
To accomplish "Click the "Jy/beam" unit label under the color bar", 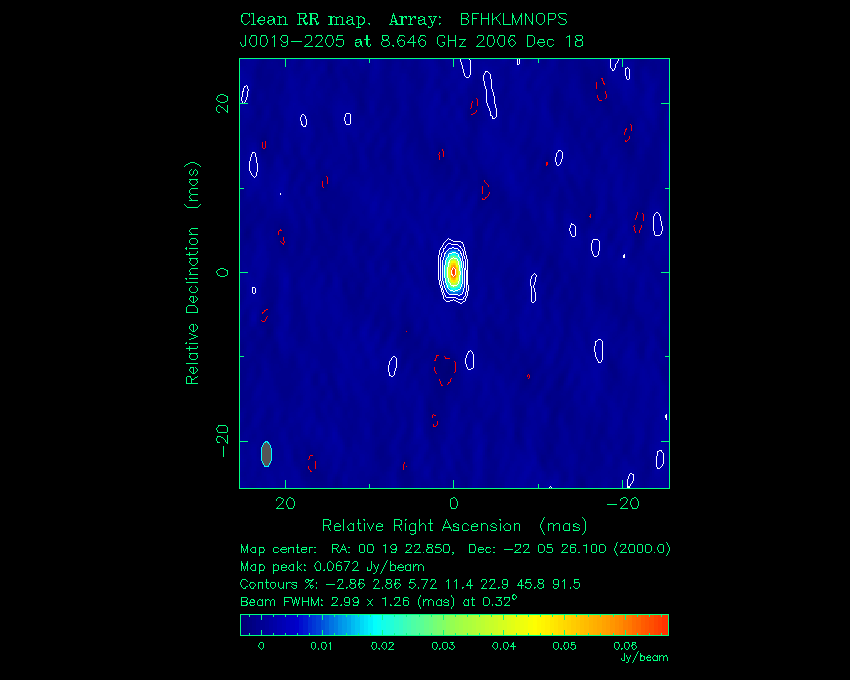I will tap(645, 658).
